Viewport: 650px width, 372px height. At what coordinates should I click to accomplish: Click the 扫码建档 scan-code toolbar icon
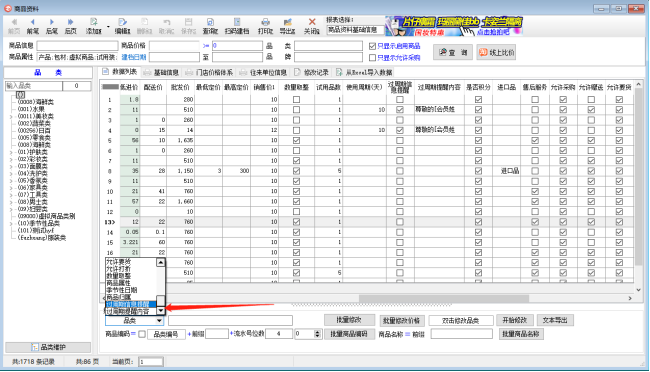237,22
